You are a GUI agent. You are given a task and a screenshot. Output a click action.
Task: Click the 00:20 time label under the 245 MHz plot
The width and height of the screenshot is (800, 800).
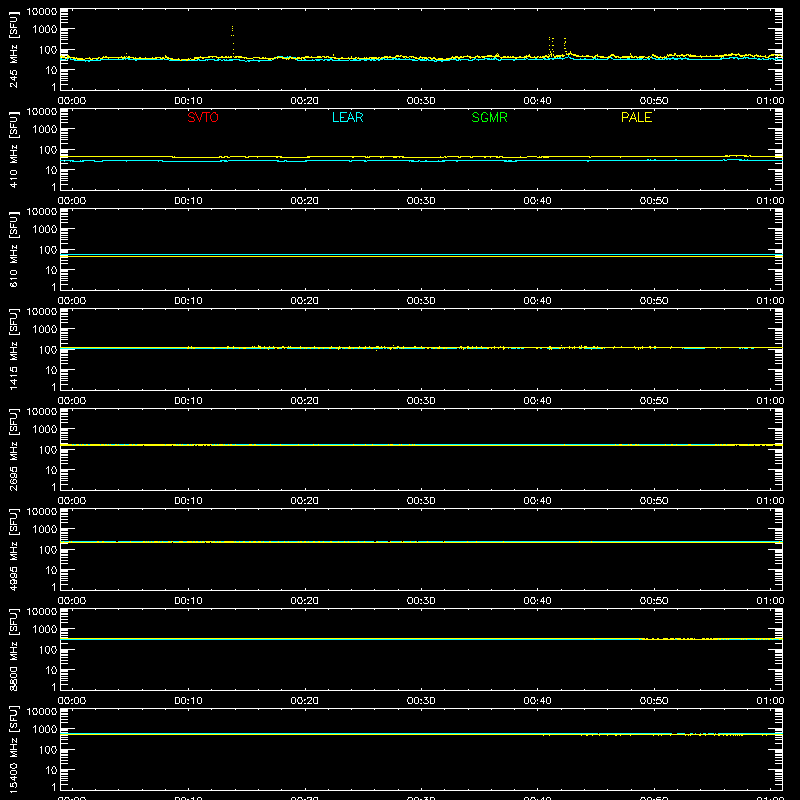tap(305, 101)
